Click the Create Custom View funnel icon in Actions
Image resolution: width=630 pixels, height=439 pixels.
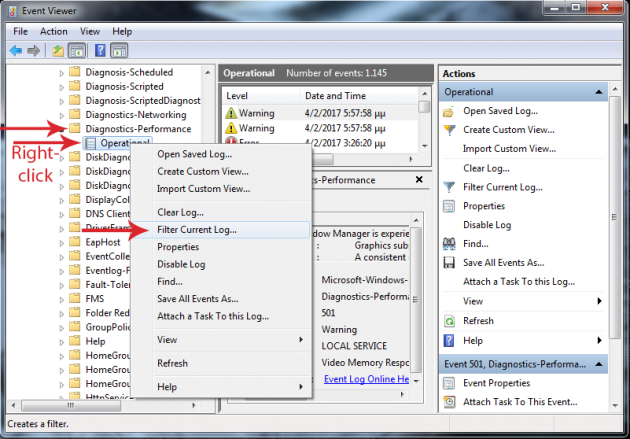point(449,130)
